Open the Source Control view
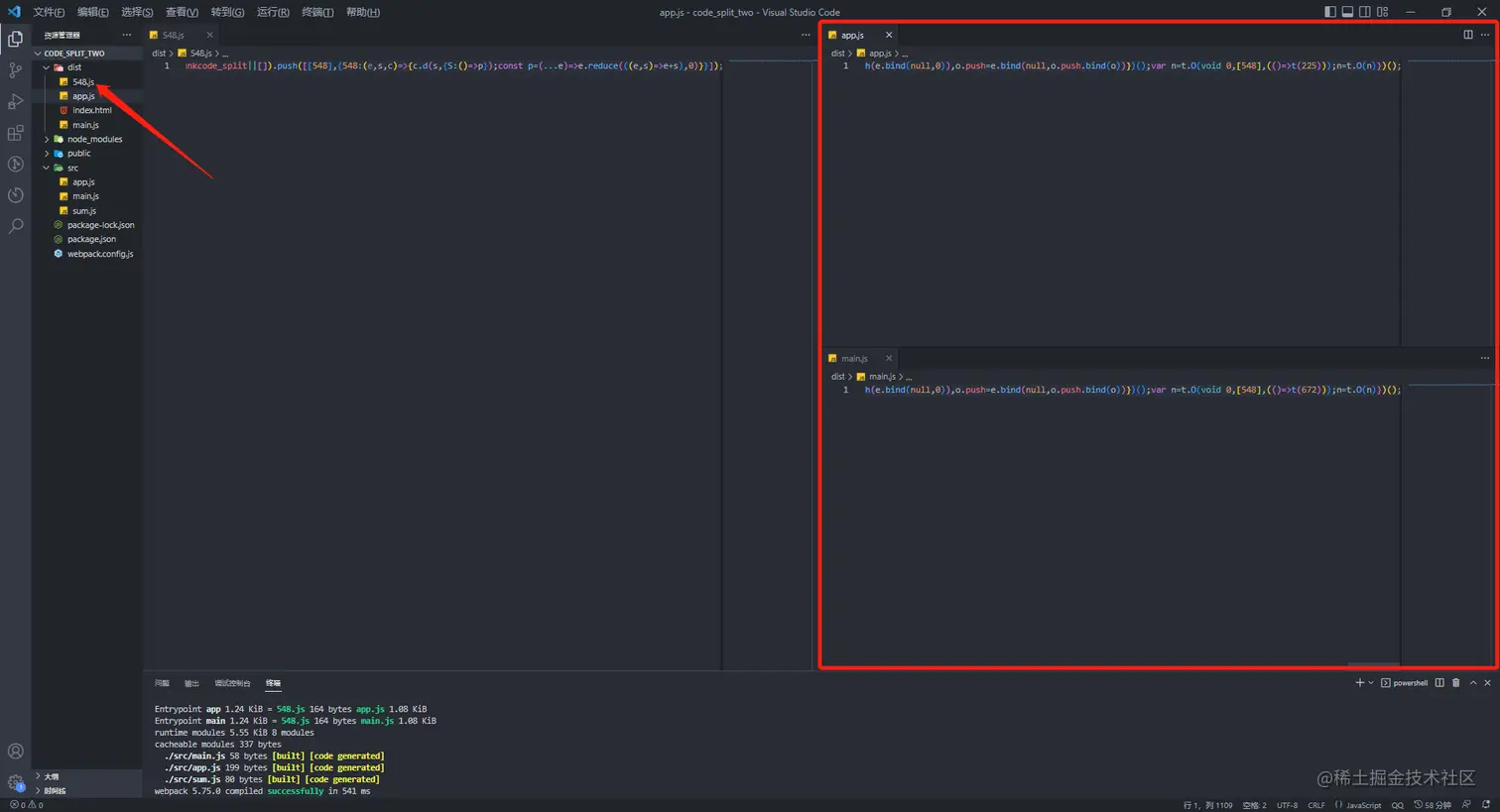 pos(16,70)
